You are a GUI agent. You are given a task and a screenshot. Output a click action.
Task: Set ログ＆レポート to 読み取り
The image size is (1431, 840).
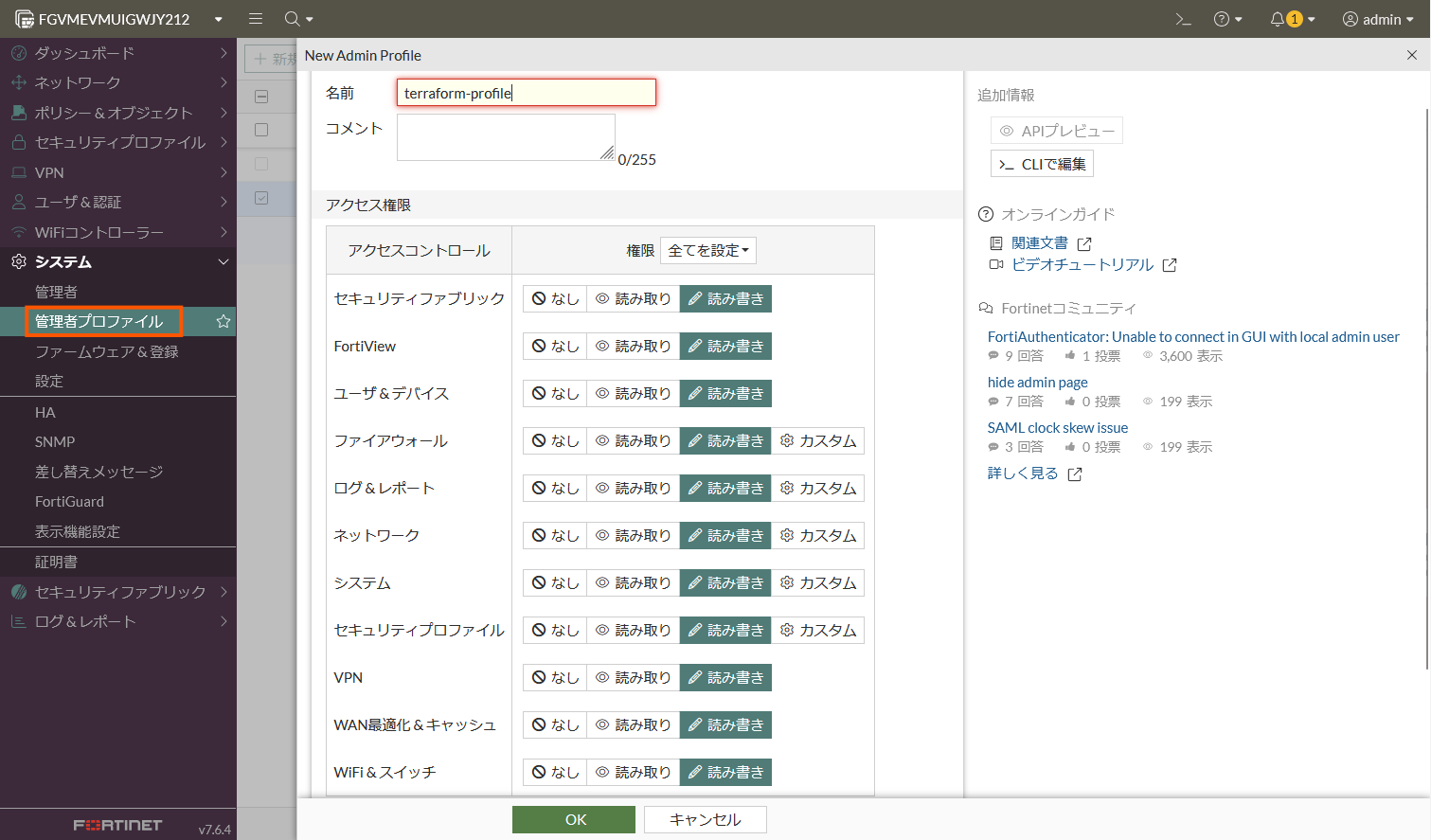pos(634,489)
